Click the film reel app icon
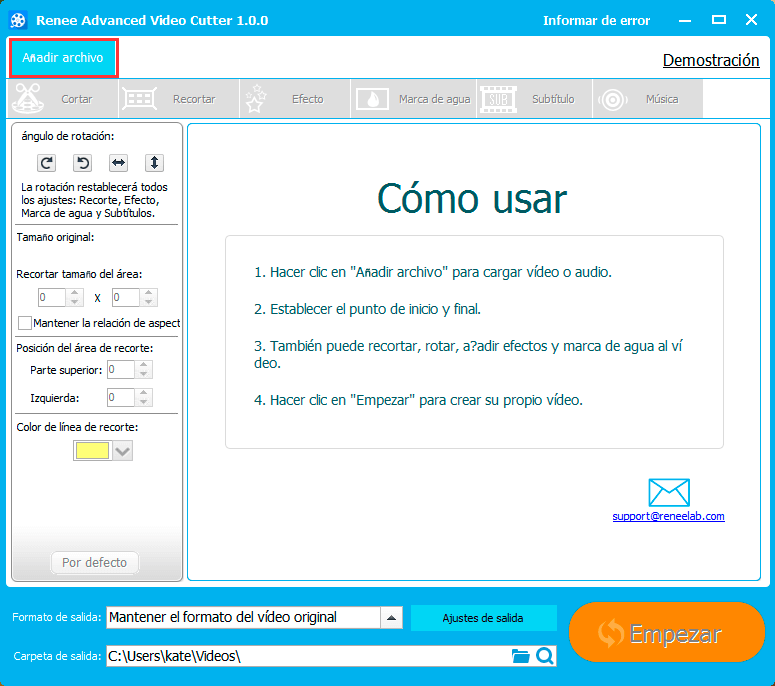This screenshot has height=686, width=775. click(x=18, y=20)
